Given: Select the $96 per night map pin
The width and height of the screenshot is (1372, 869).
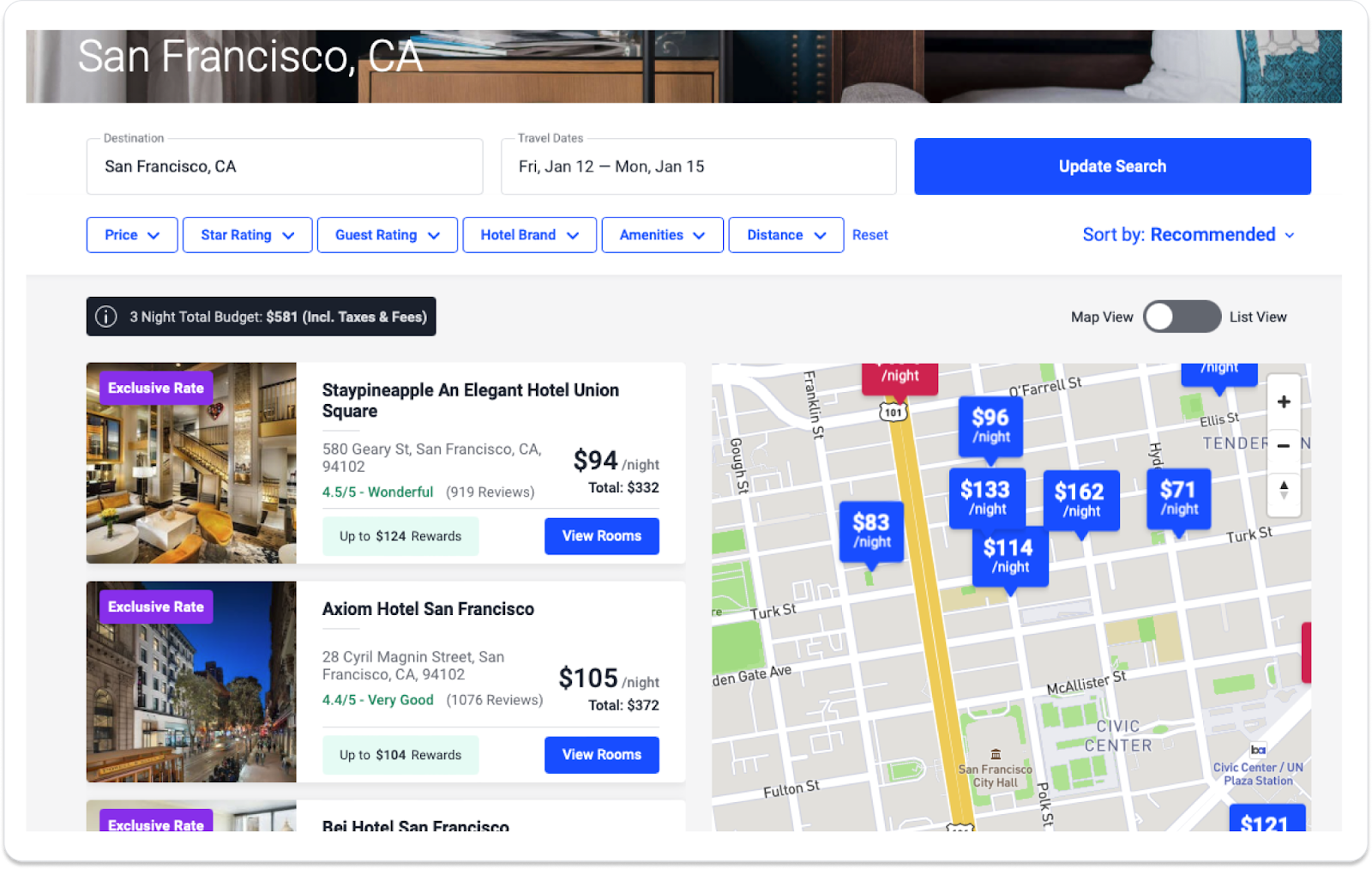Looking at the screenshot, I should pos(990,425).
